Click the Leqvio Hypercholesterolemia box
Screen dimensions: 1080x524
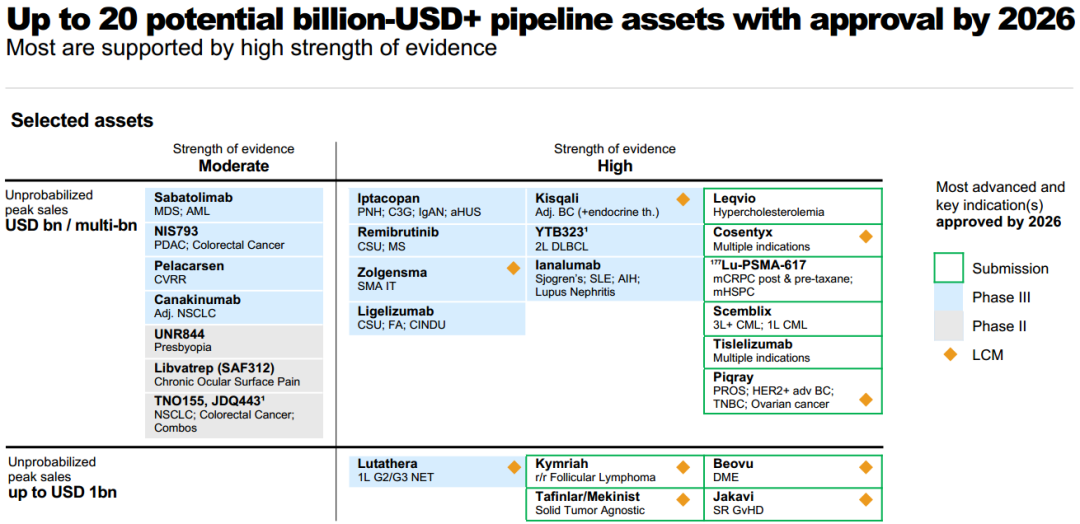tap(793, 205)
